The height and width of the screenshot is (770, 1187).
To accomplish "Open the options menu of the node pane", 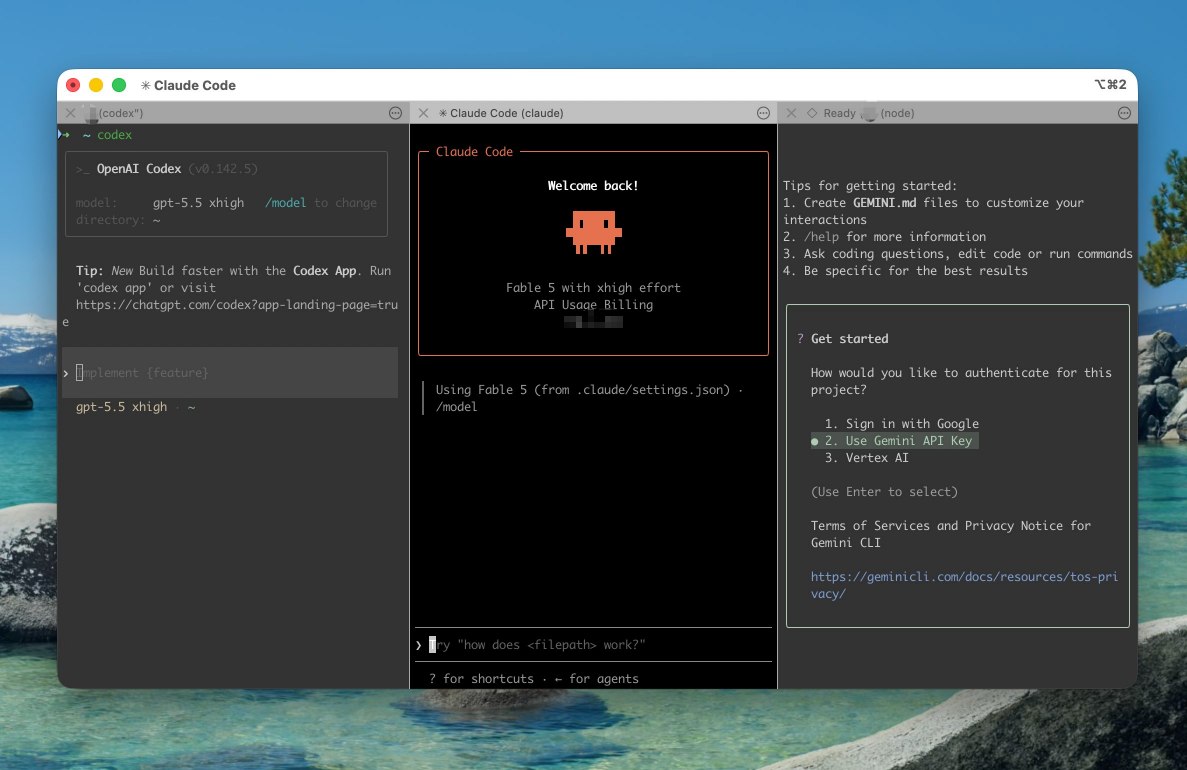I will pos(1124,113).
